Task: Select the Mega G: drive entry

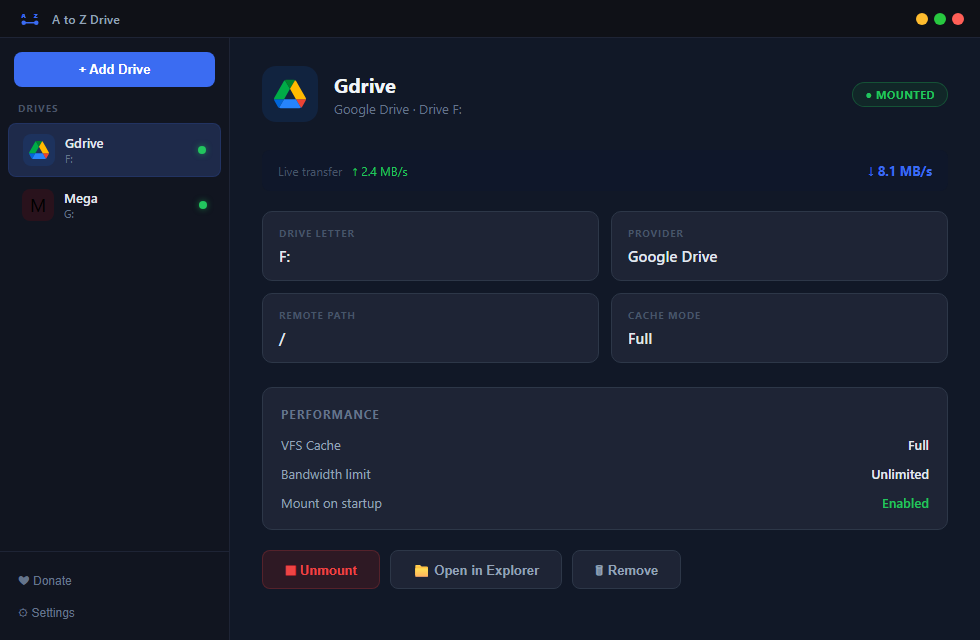Action: tap(114, 205)
